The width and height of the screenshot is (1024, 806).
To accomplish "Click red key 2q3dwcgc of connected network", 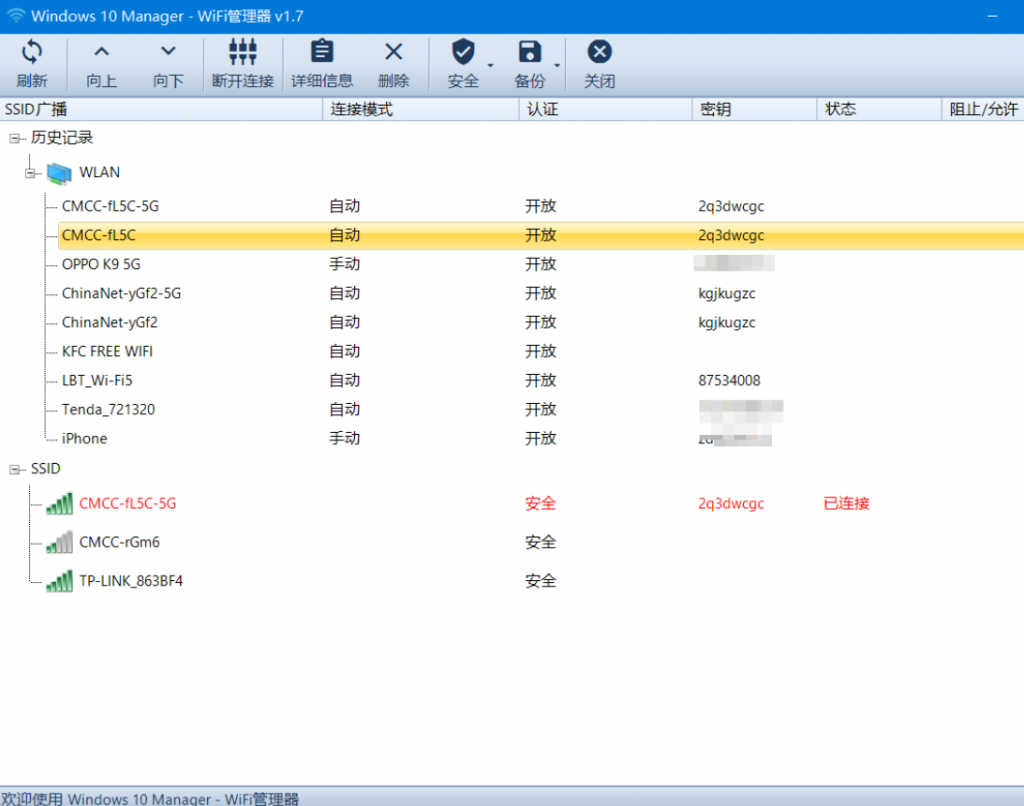I will (x=731, y=504).
